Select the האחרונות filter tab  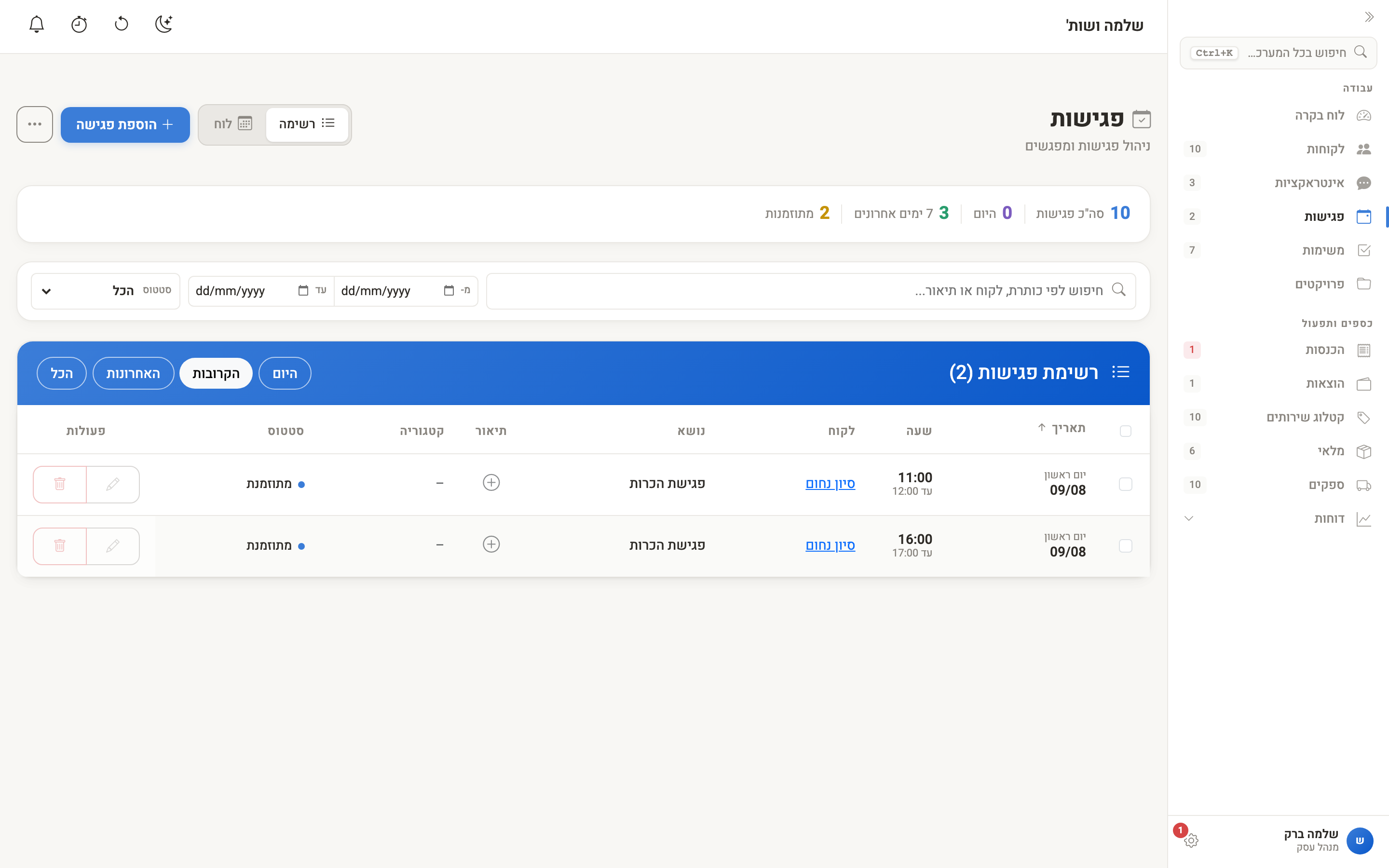coord(133,373)
